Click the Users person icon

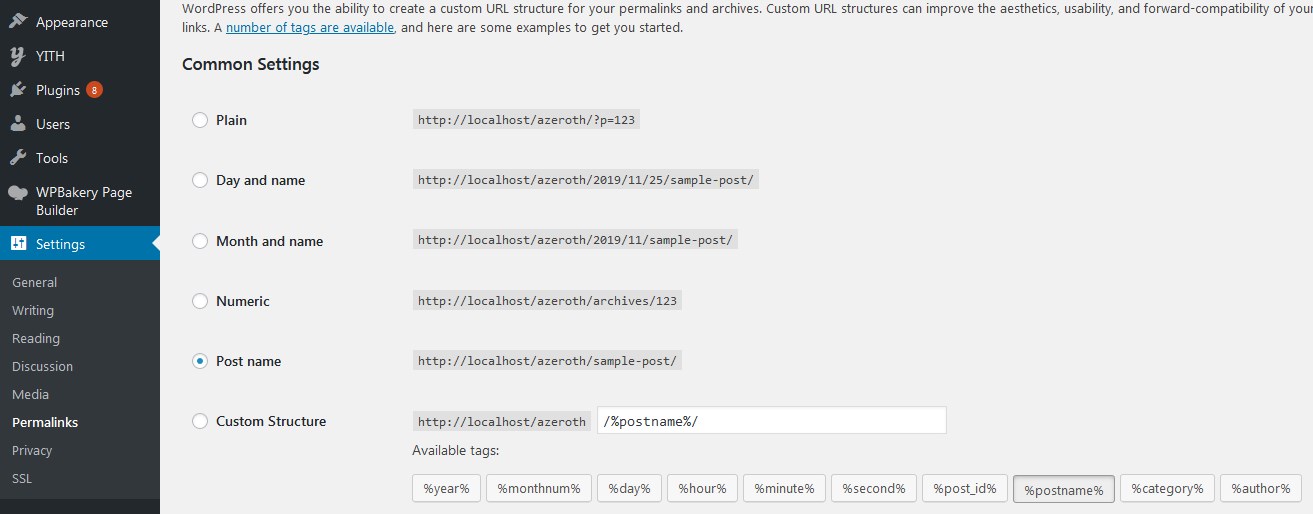click(18, 124)
